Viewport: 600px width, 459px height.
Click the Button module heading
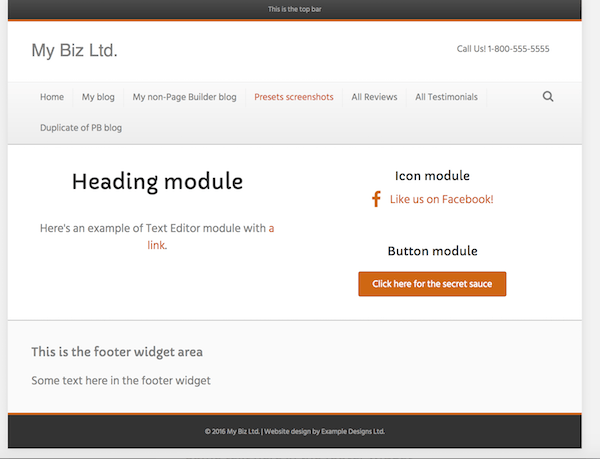click(x=432, y=251)
